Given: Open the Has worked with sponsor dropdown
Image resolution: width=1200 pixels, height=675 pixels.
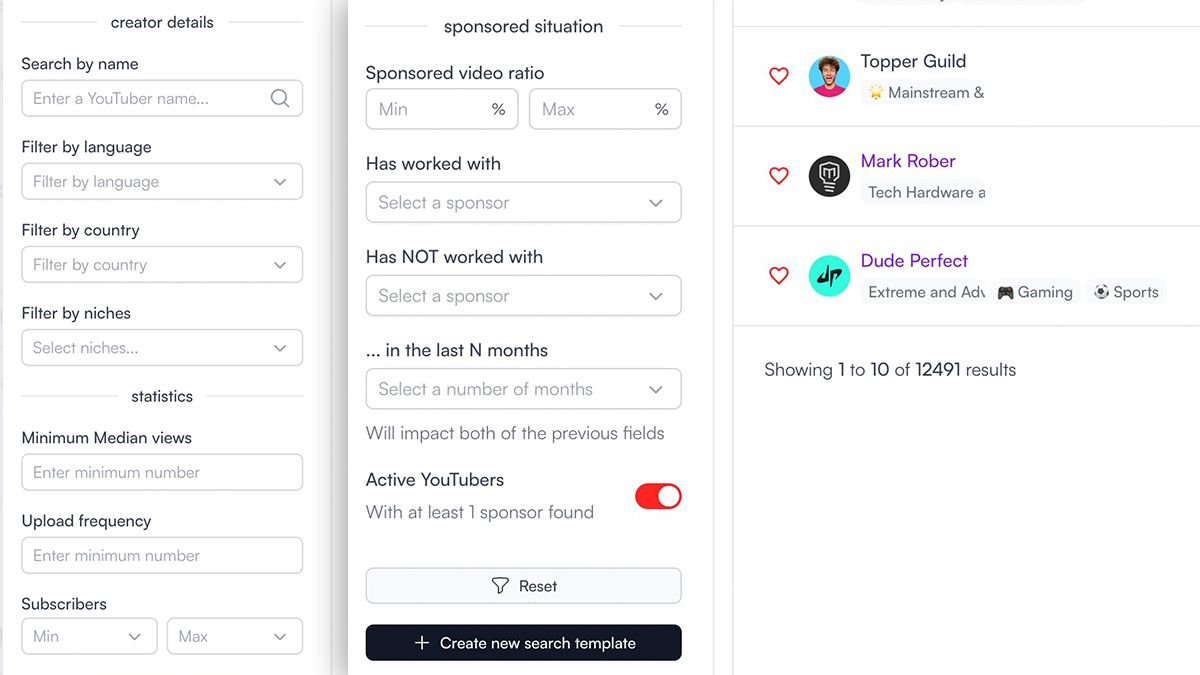Looking at the screenshot, I should coord(523,203).
